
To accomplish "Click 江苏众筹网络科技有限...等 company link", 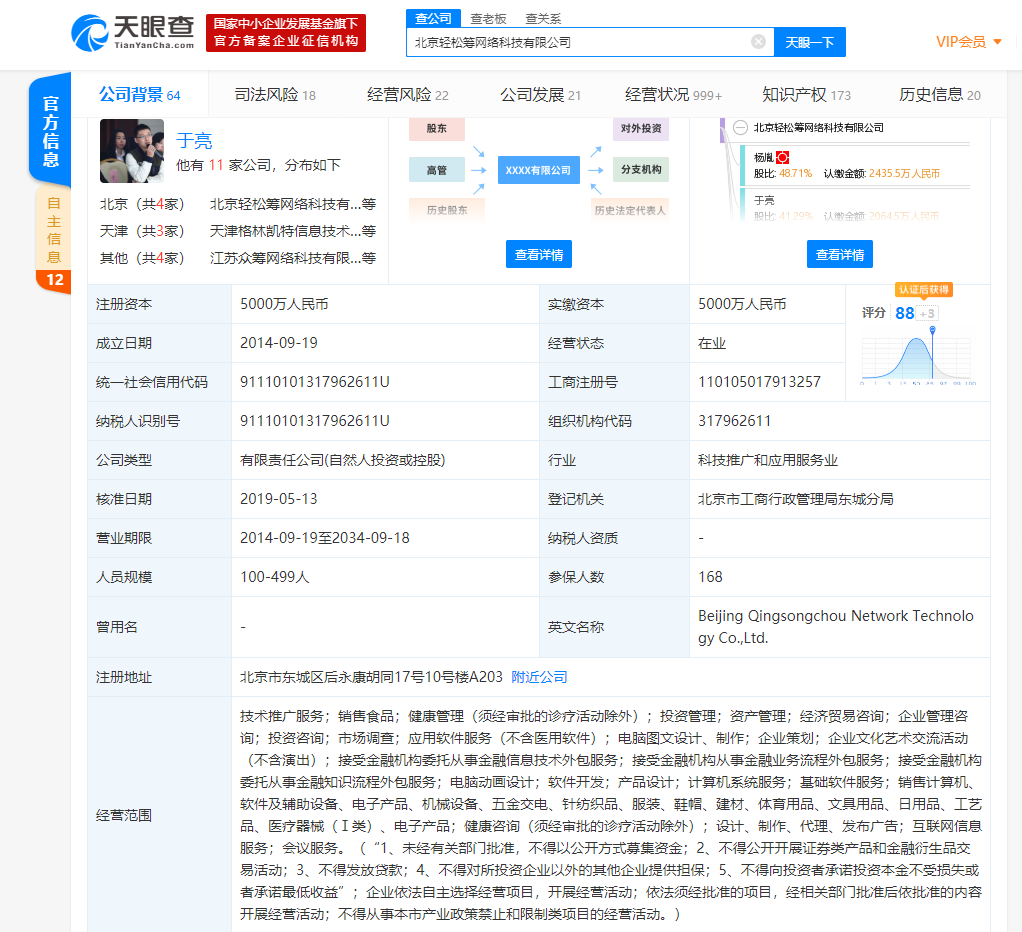I will click(293, 258).
